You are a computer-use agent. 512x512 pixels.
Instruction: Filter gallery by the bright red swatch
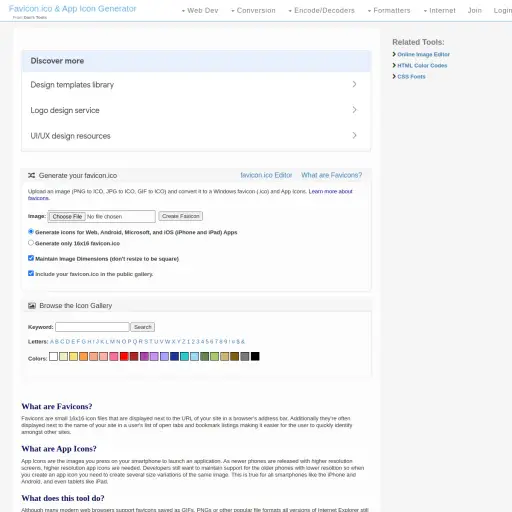click(x=124, y=357)
